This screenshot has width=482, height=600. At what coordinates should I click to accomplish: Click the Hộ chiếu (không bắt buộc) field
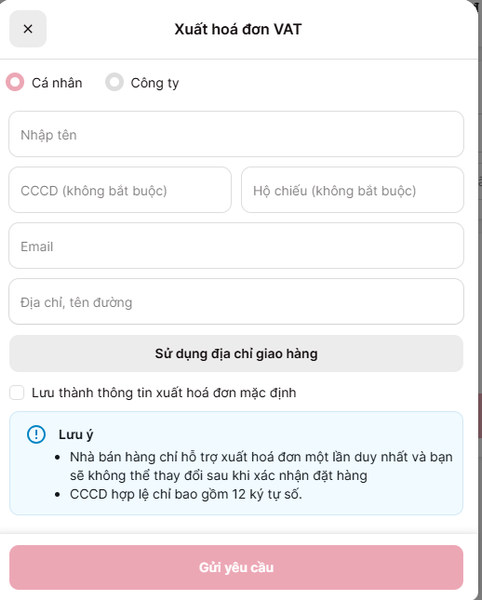point(352,190)
